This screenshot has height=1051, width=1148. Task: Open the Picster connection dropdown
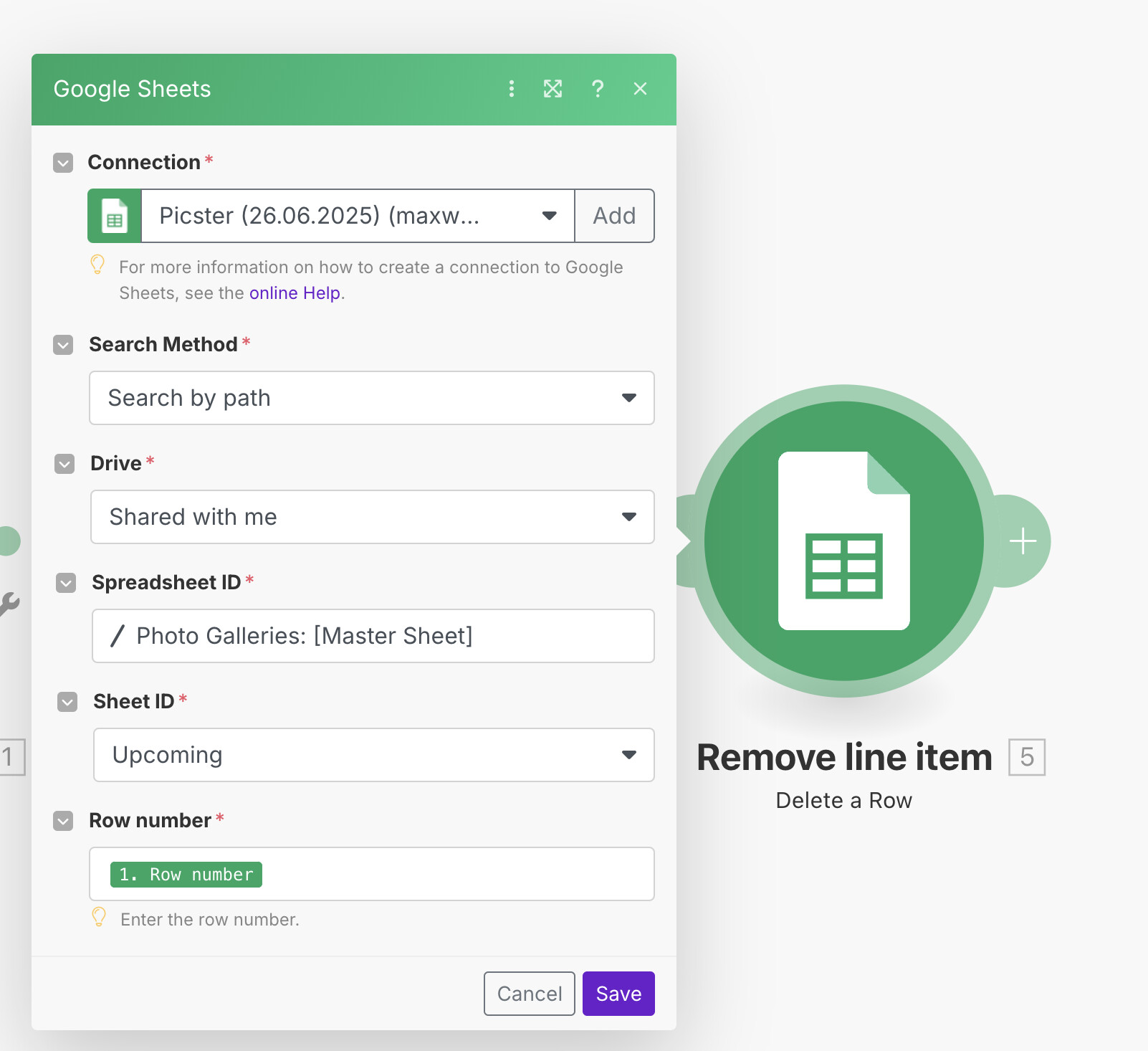pos(358,216)
